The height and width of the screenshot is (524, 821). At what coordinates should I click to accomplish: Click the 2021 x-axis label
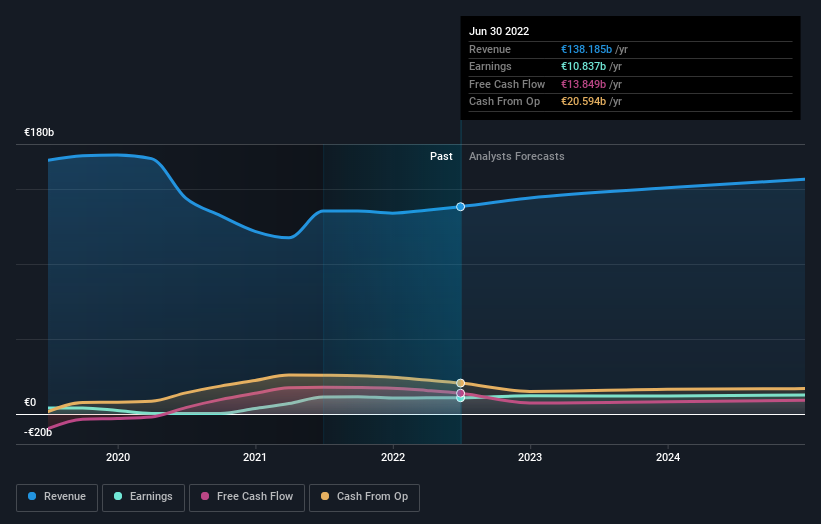(255, 458)
